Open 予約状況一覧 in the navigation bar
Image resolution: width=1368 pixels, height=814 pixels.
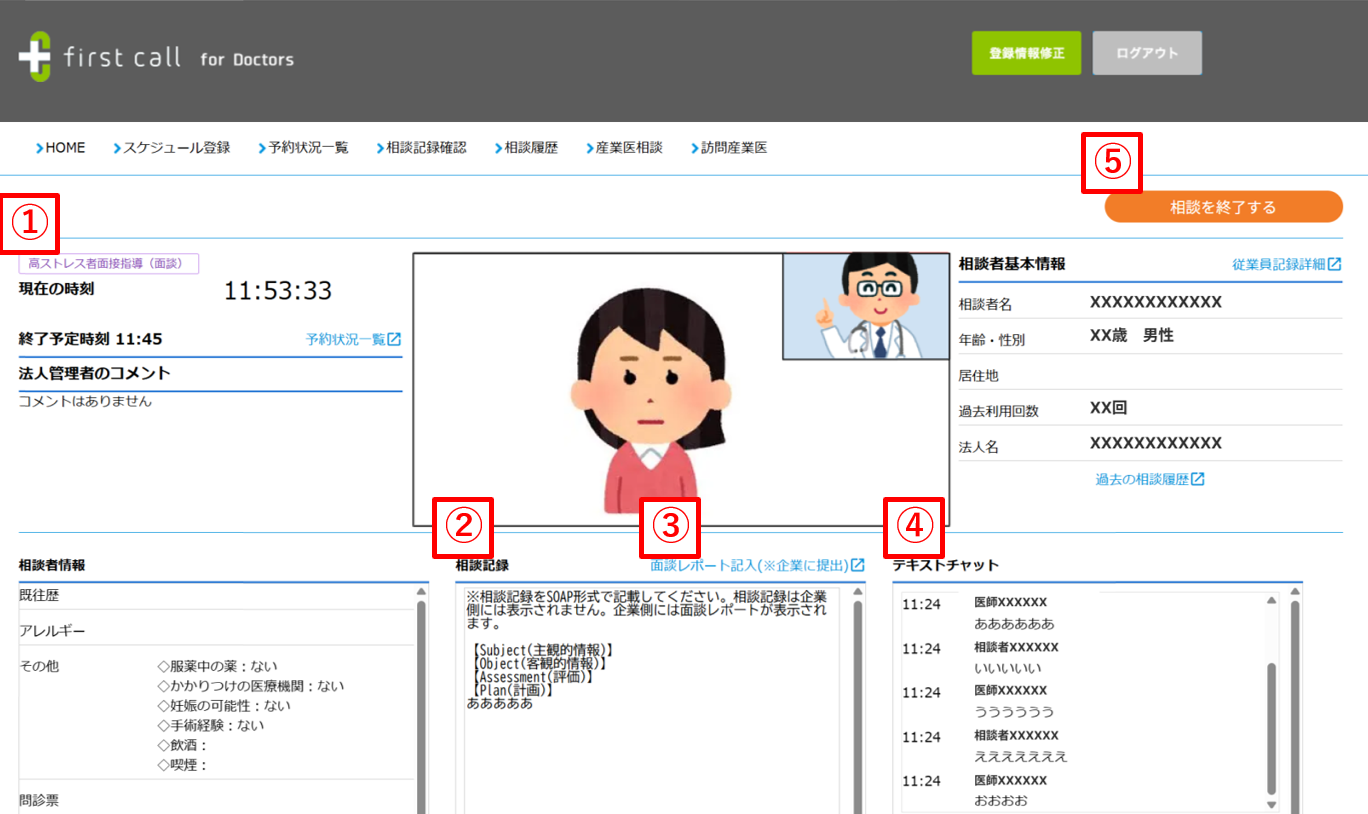click(x=304, y=148)
